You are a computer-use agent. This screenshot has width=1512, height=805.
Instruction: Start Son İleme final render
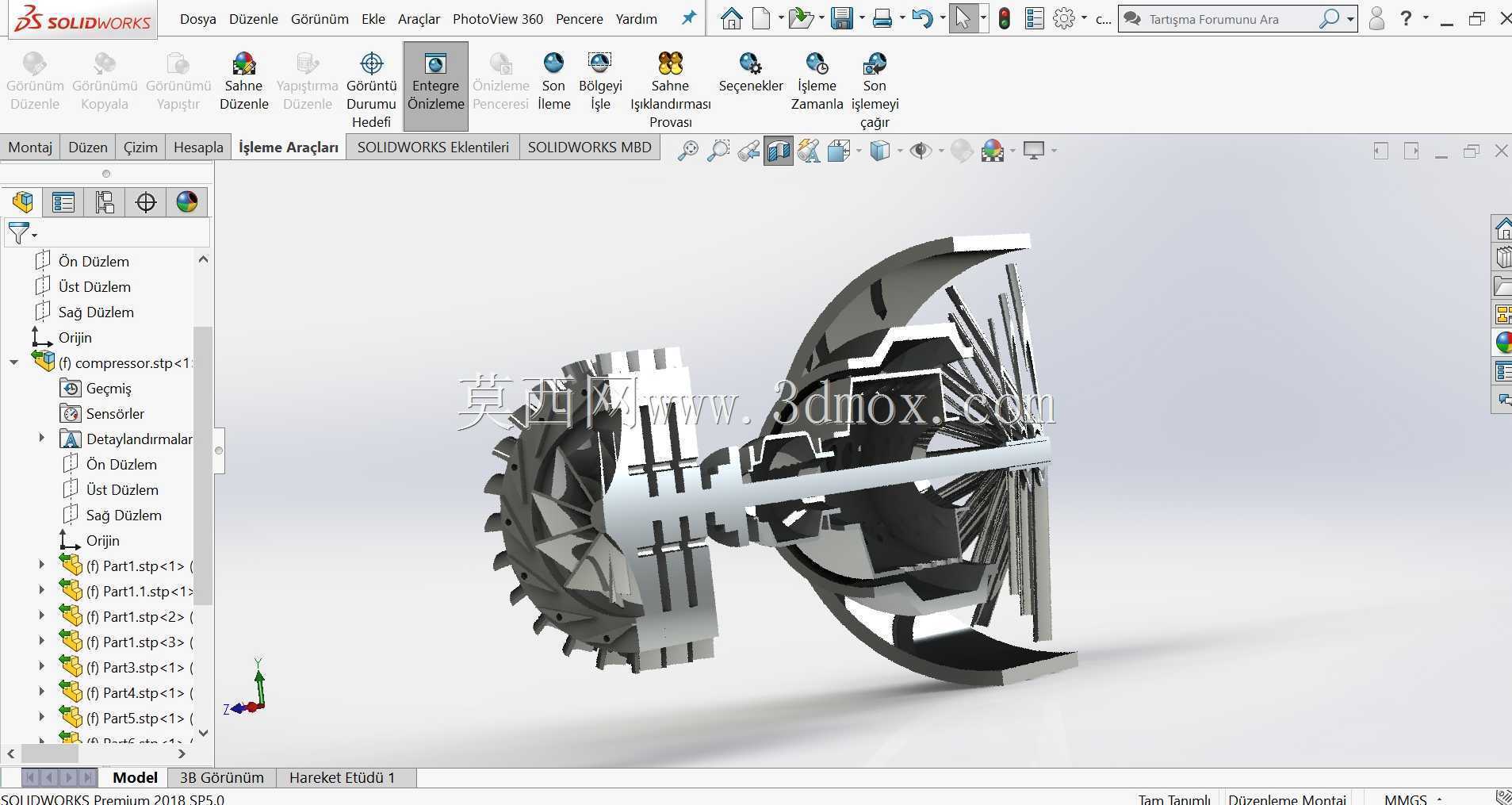[x=553, y=82]
